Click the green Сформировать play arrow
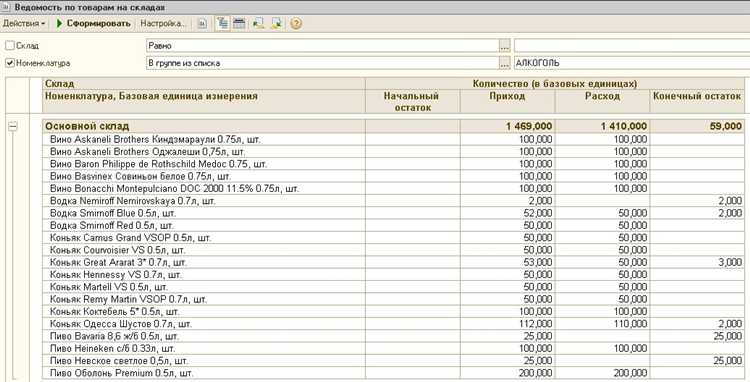The height and width of the screenshot is (382, 750). coord(59,23)
